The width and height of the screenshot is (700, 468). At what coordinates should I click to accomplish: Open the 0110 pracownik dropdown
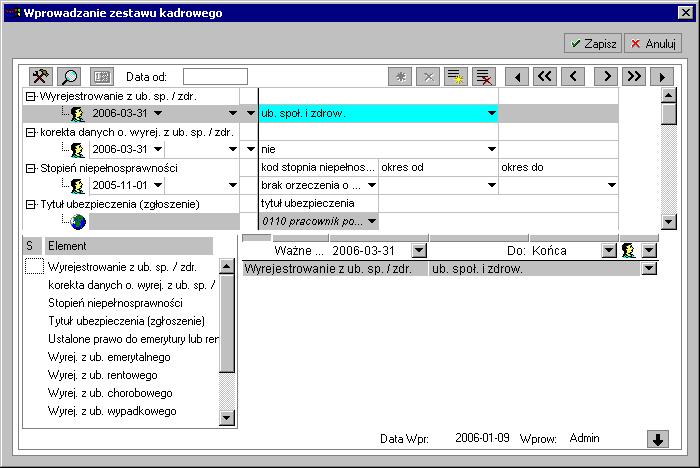(372, 221)
